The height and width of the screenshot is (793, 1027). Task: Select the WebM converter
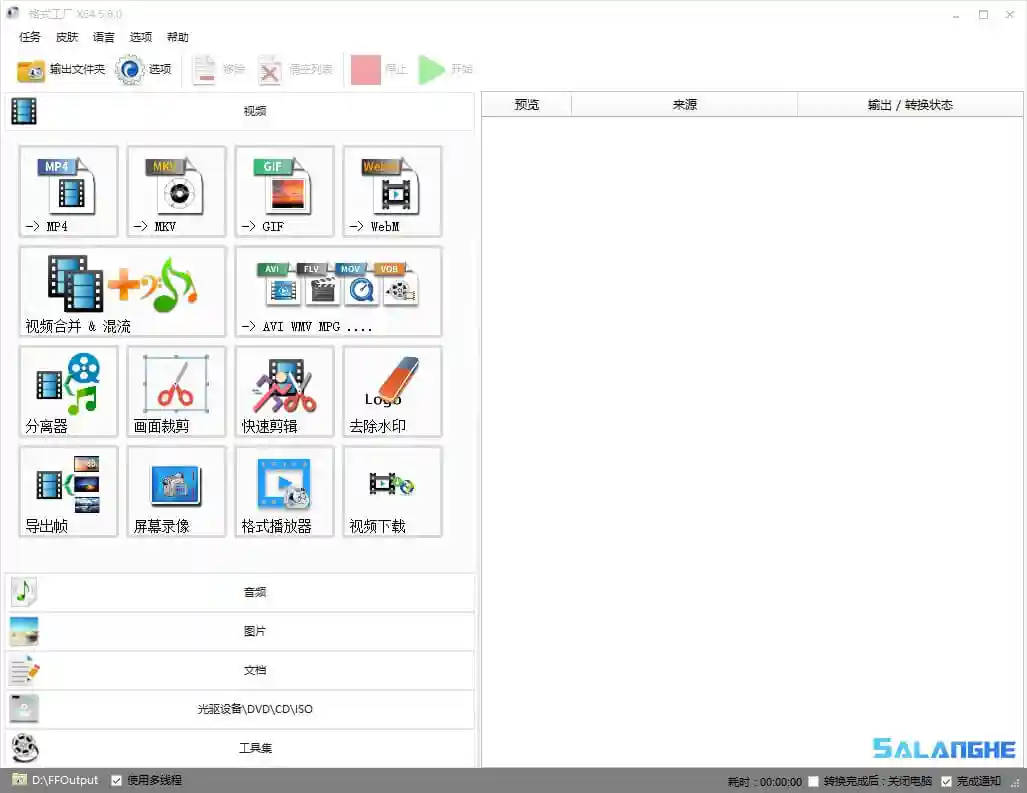tap(391, 191)
